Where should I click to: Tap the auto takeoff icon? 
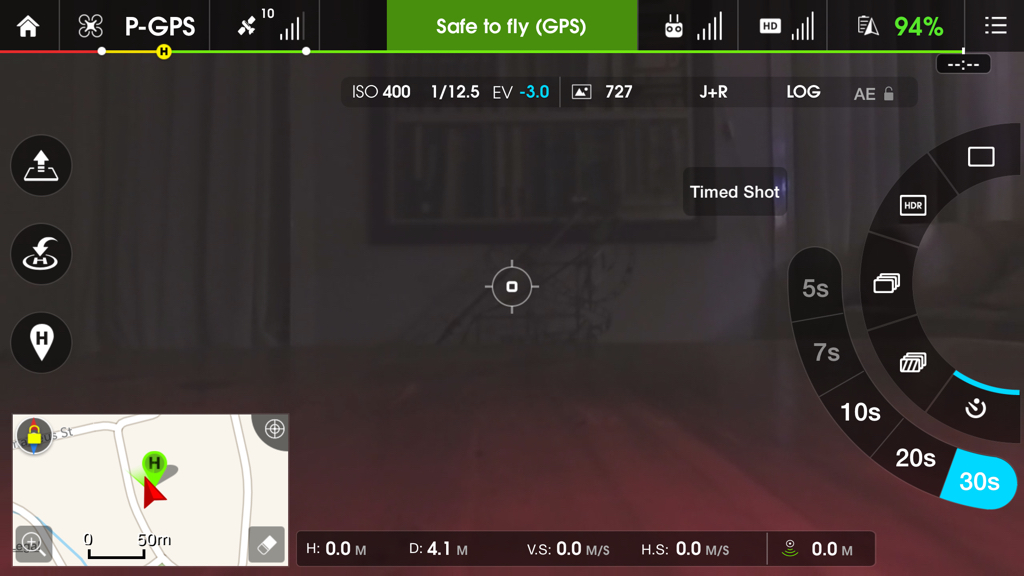[41, 165]
